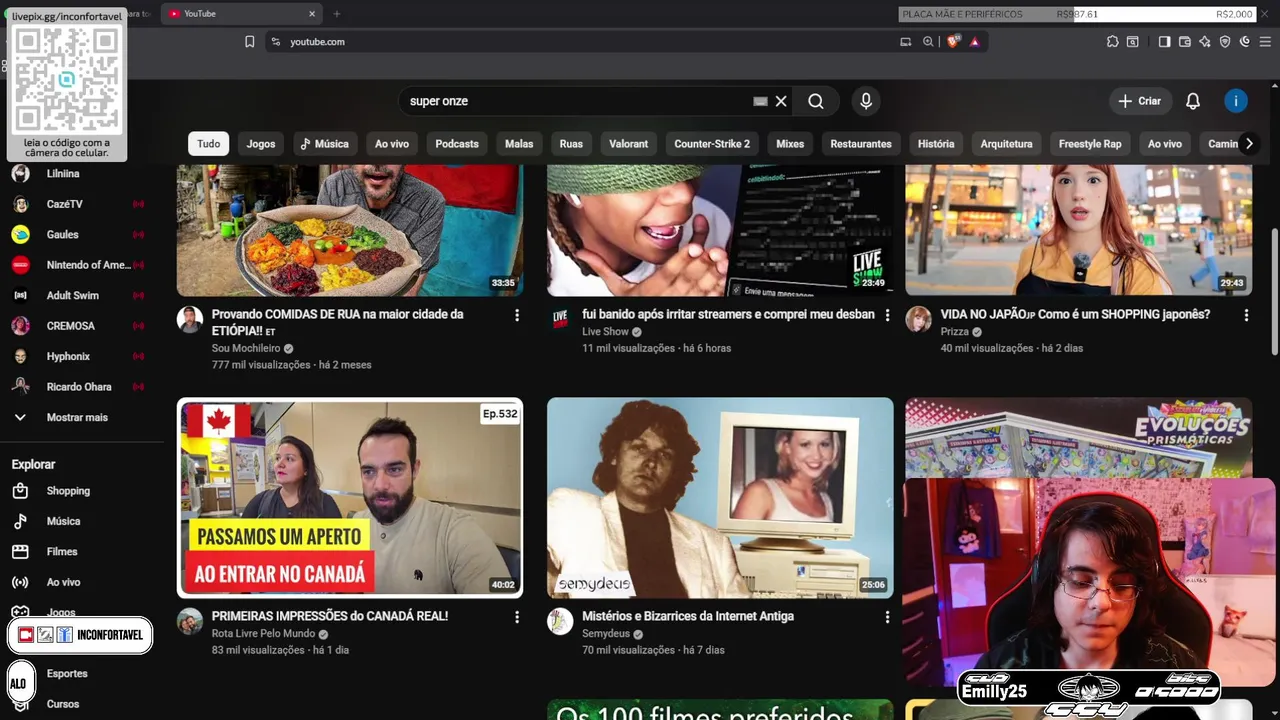Select the Tudo filter chip
The image size is (1280, 720).
click(x=208, y=144)
